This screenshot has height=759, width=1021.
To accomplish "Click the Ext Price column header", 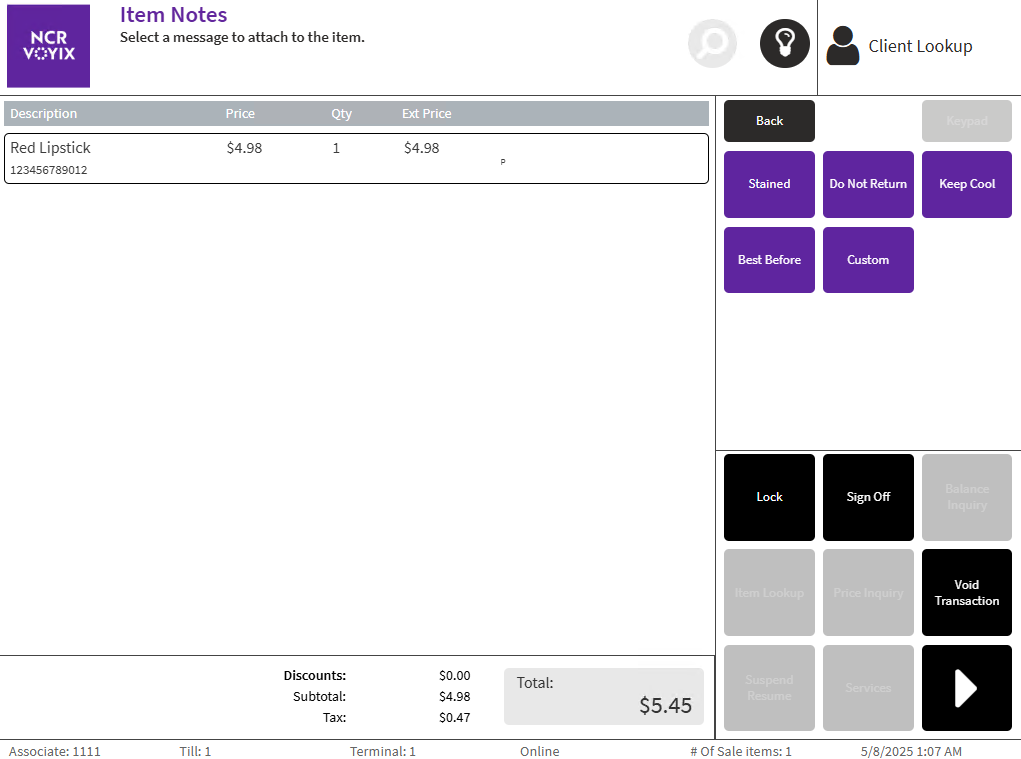I will [426, 114].
